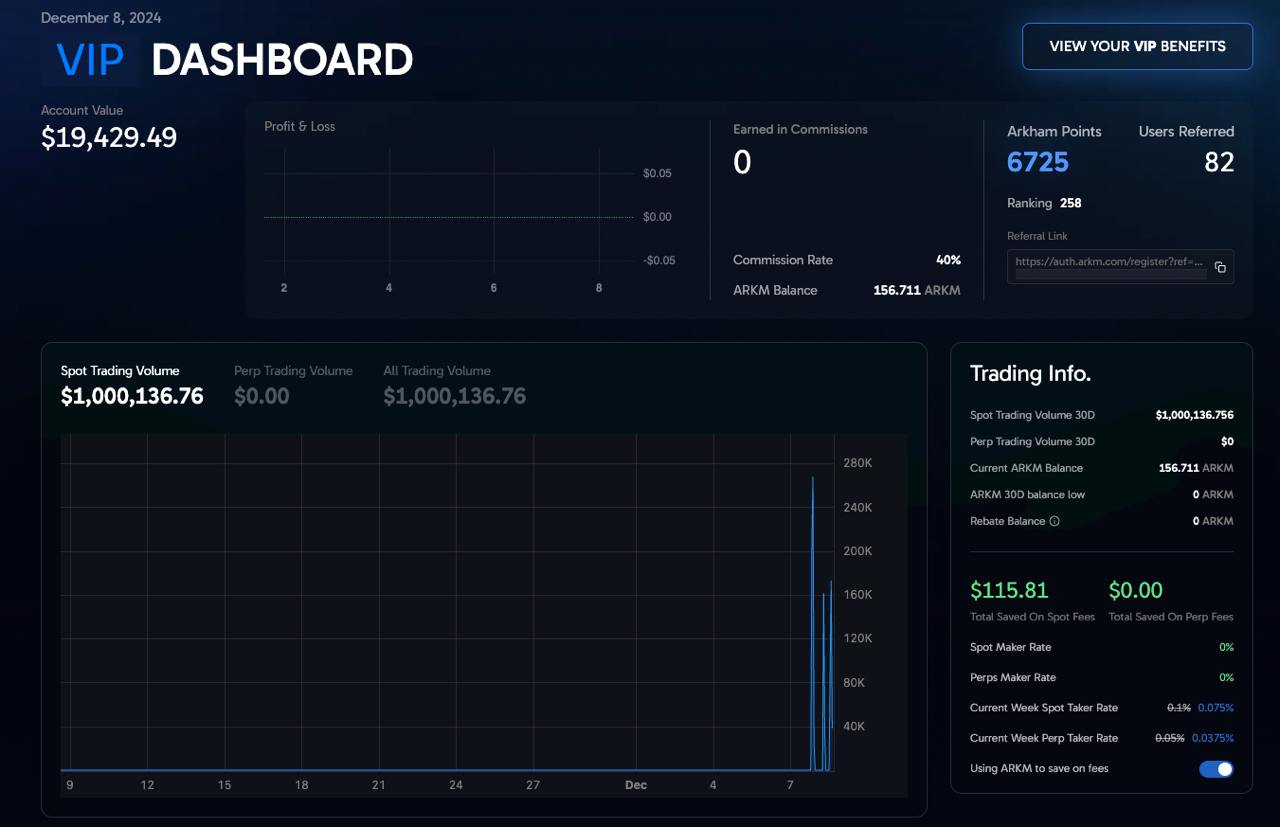
Task: Copy the referral link using the copy icon
Action: 1220,267
